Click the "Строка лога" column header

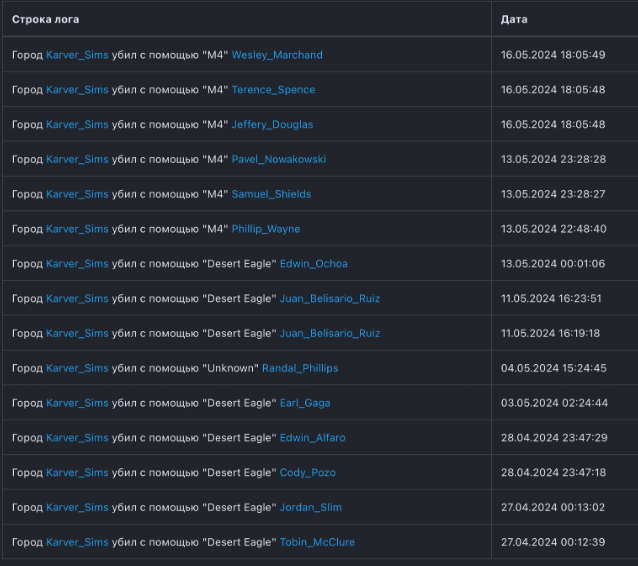click(46, 19)
